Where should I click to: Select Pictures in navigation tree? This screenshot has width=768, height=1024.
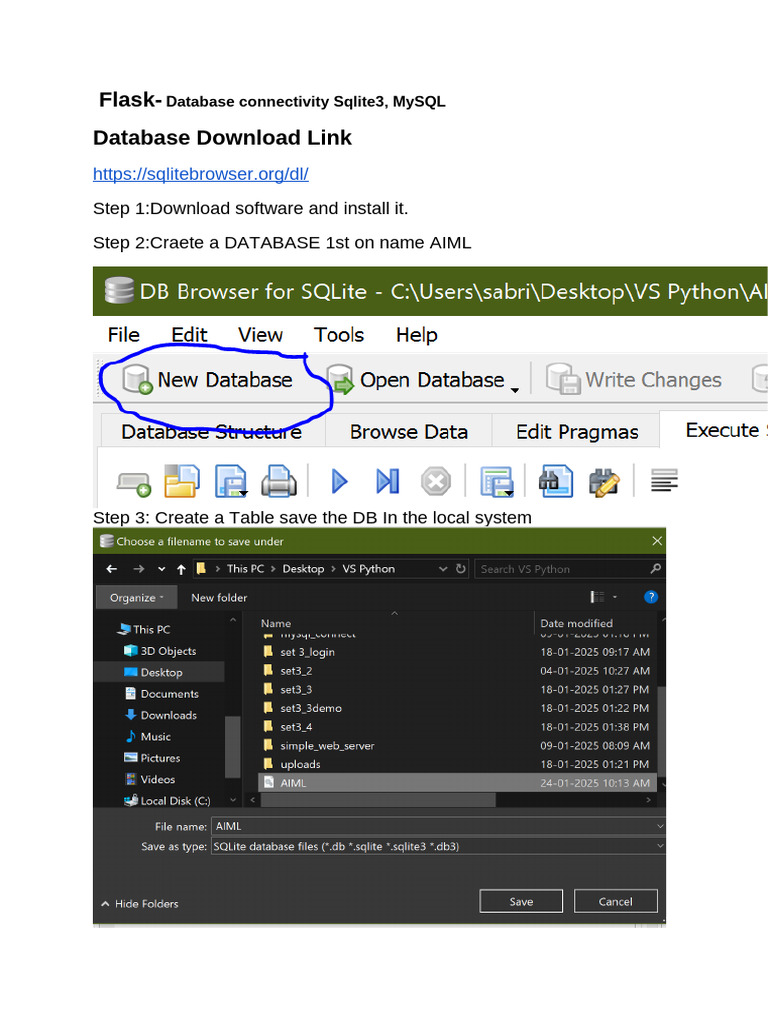point(152,758)
